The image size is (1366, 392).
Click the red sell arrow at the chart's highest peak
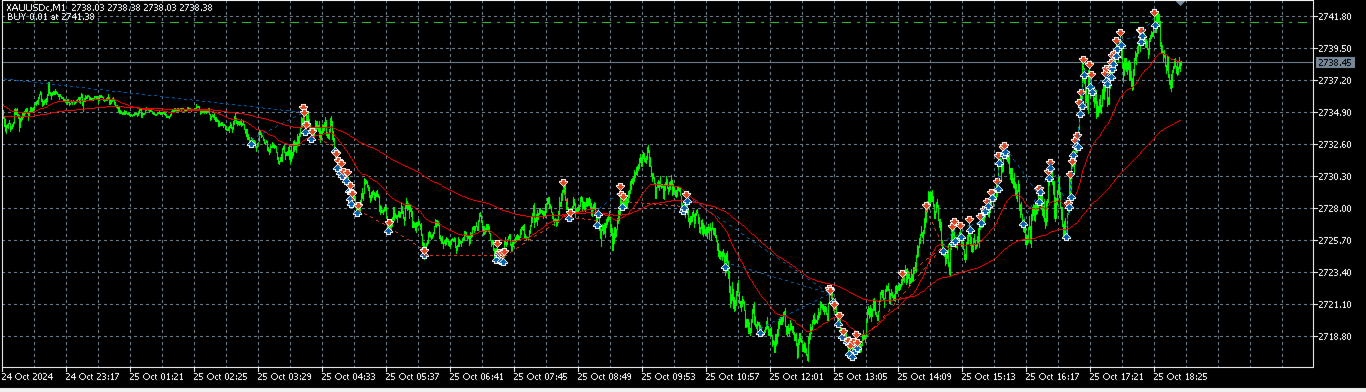(x=1155, y=13)
